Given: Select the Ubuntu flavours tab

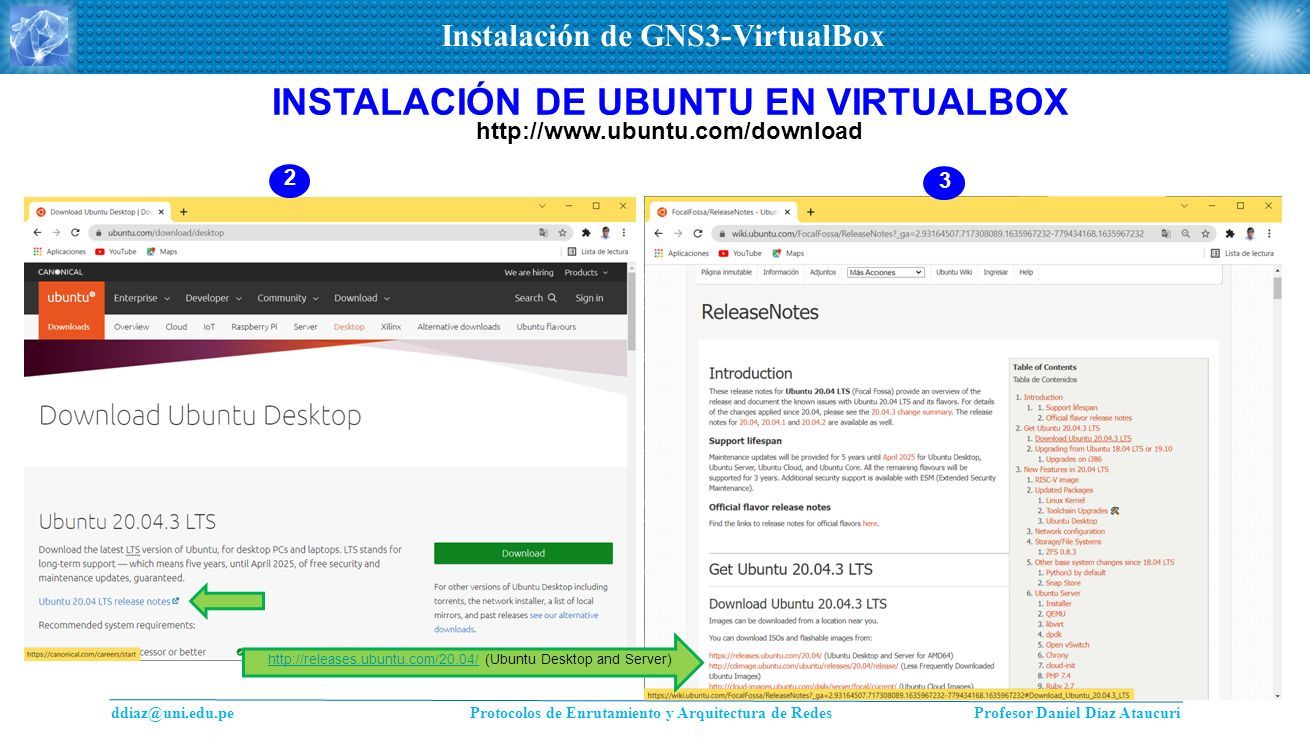Looking at the screenshot, I should click(x=546, y=327).
